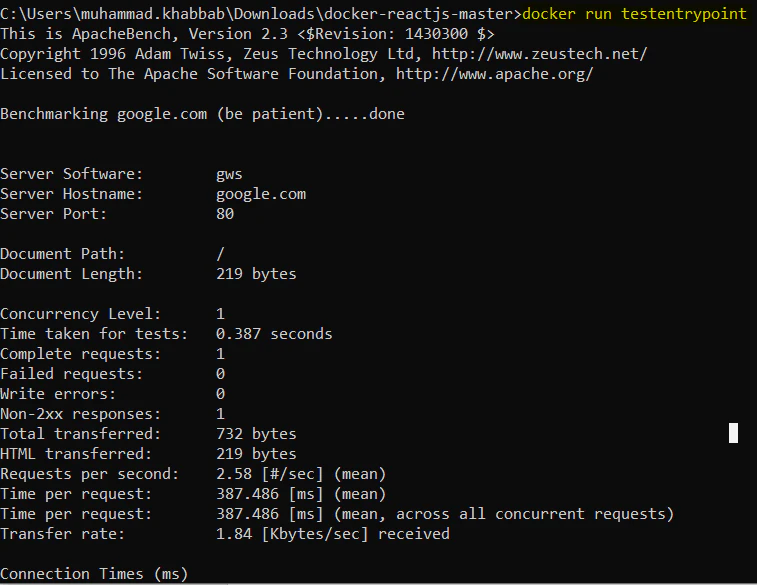Click the Document Length '219 bytes' value
The image size is (757, 585).
[x=256, y=274]
